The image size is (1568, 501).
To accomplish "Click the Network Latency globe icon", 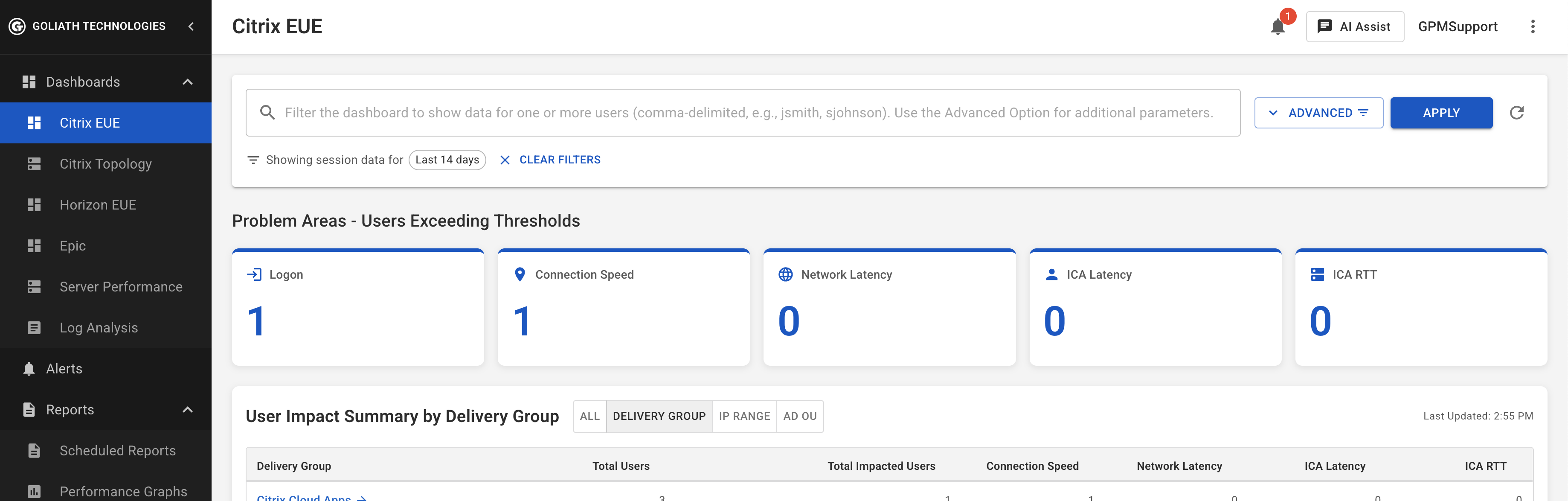I will (785, 274).
